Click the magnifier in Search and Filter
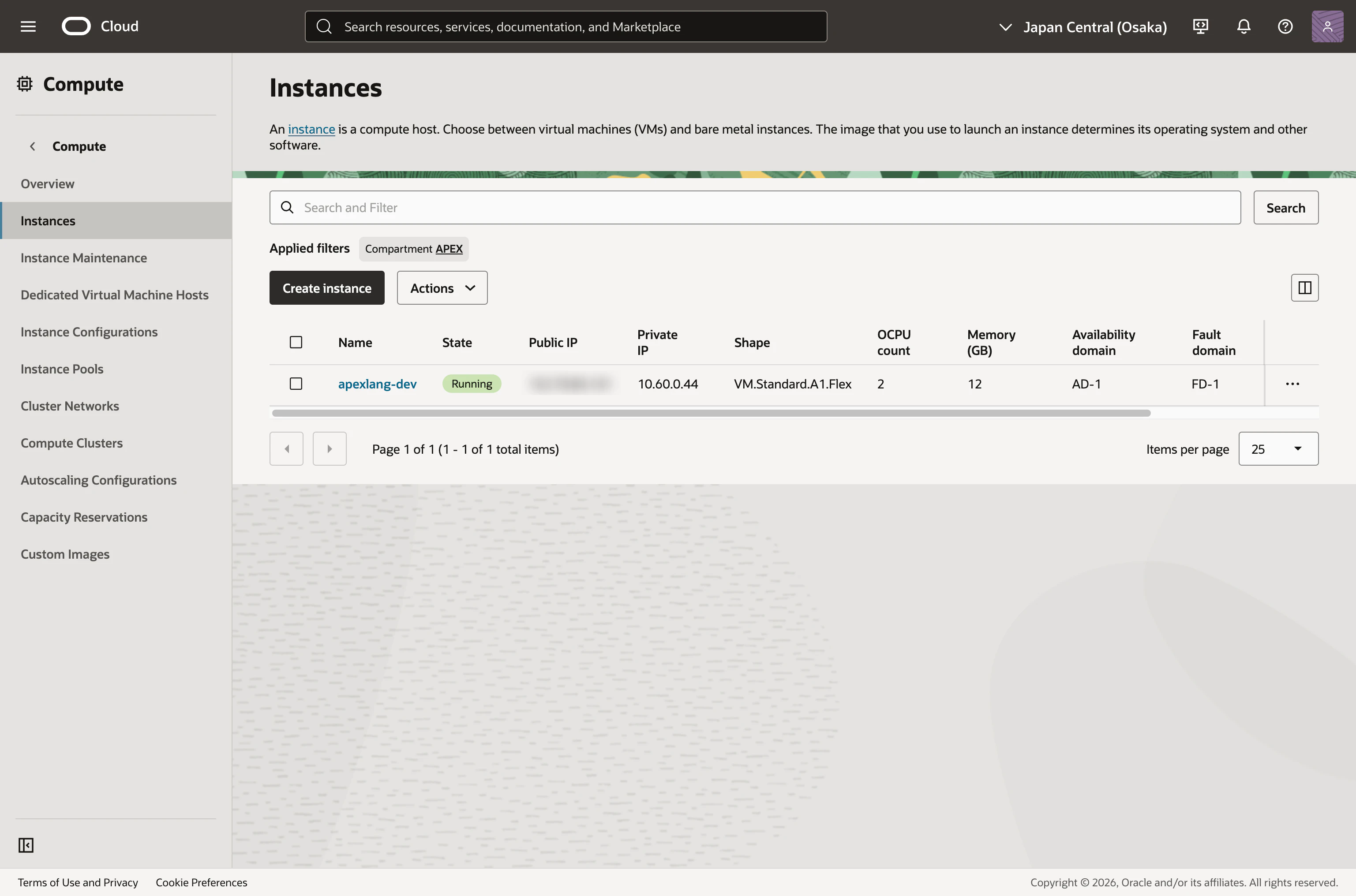 287,207
